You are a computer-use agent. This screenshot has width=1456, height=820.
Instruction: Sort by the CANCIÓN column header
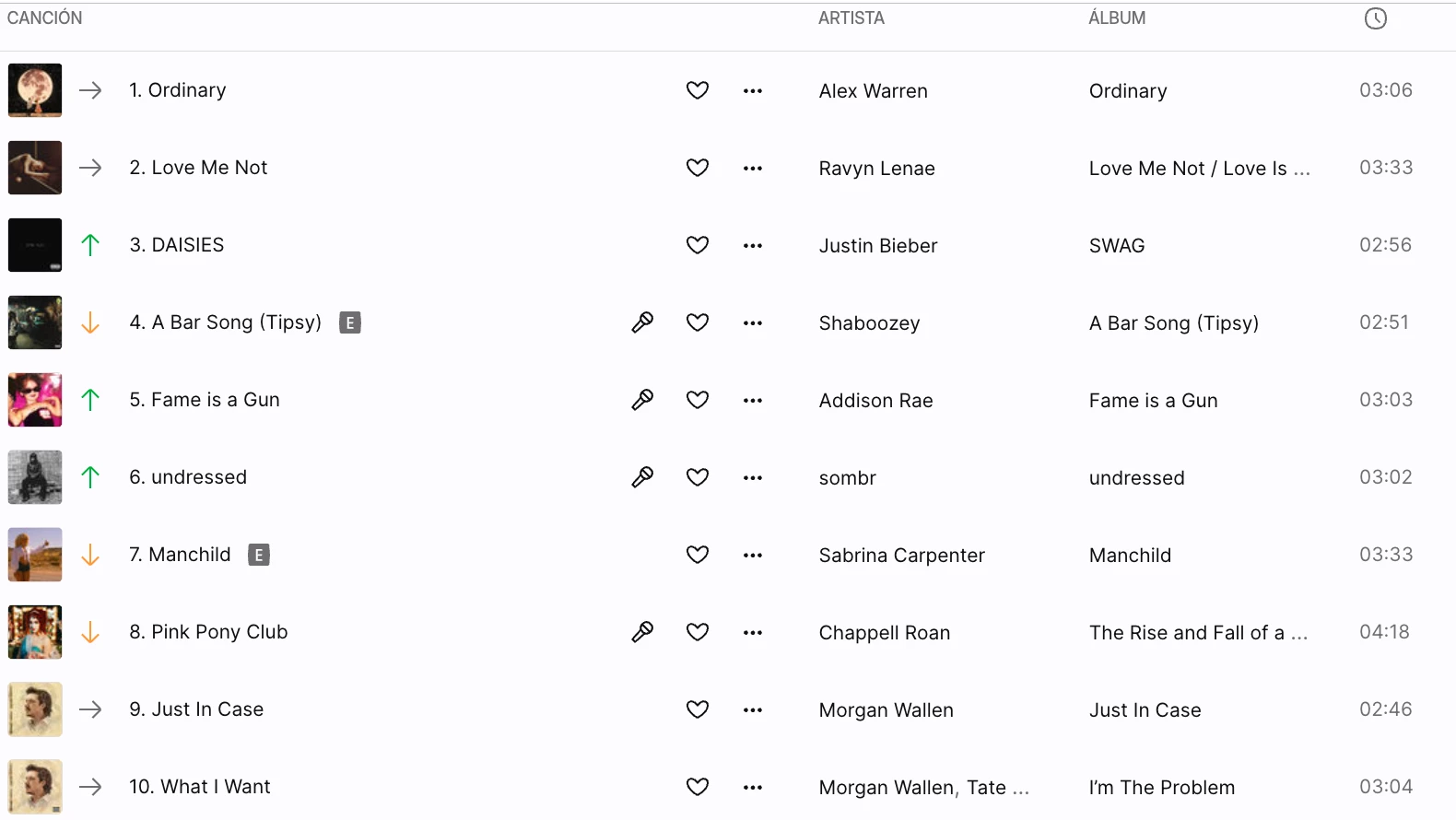point(44,18)
